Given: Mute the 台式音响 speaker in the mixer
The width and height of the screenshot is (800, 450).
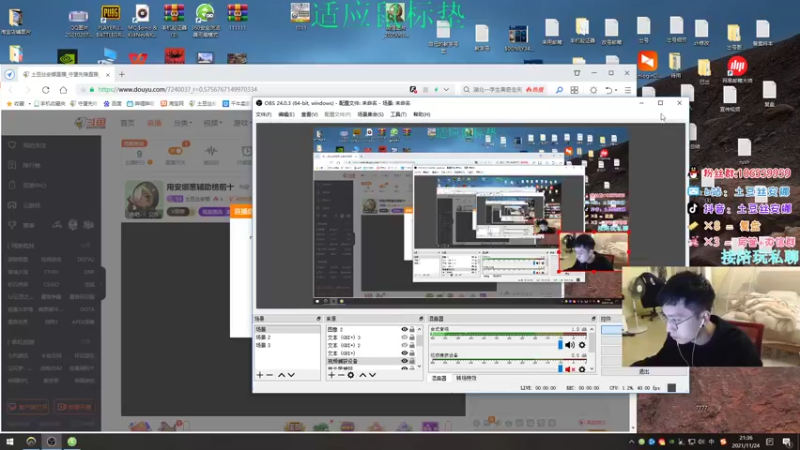Looking at the screenshot, I should point(570,345).
